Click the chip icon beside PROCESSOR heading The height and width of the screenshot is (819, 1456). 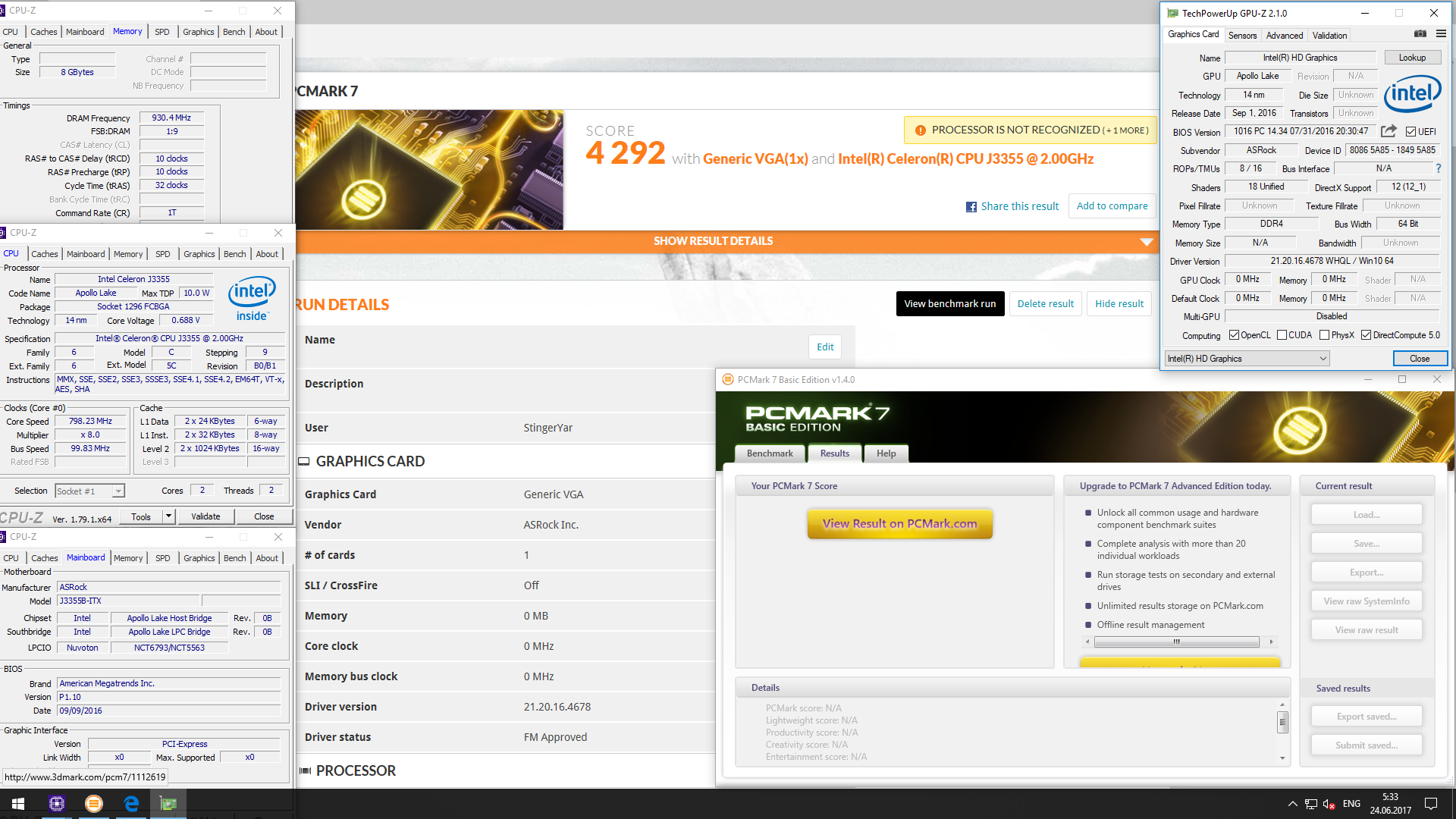click(305, 771)
